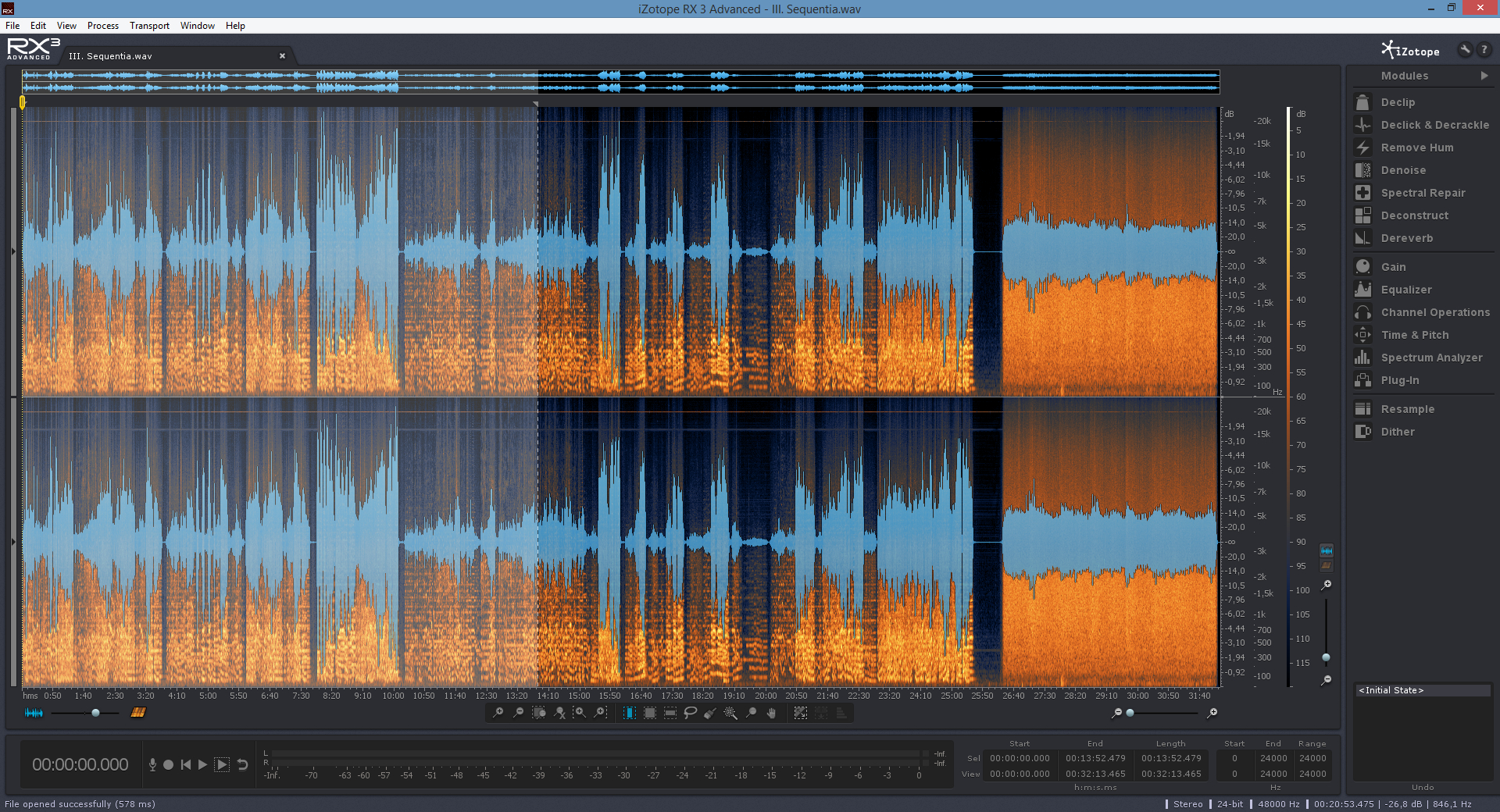Select the Initial State history entry

click(x=1391, y=690)
